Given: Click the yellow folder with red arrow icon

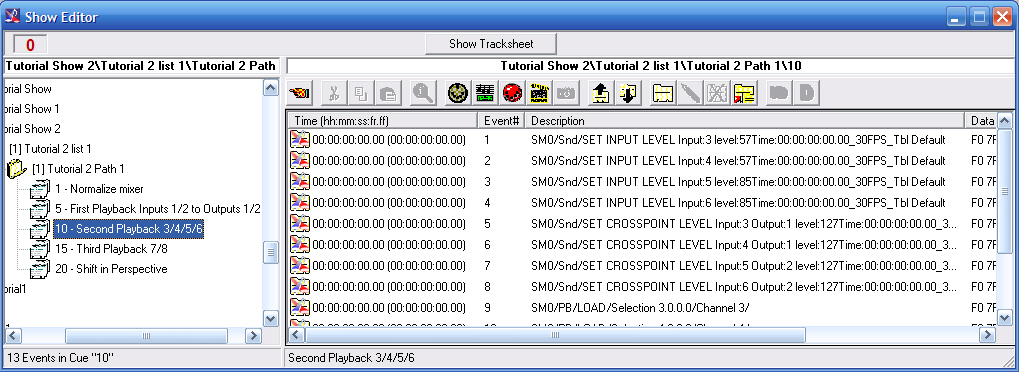Looking at the screenshot, I should 744,93.
